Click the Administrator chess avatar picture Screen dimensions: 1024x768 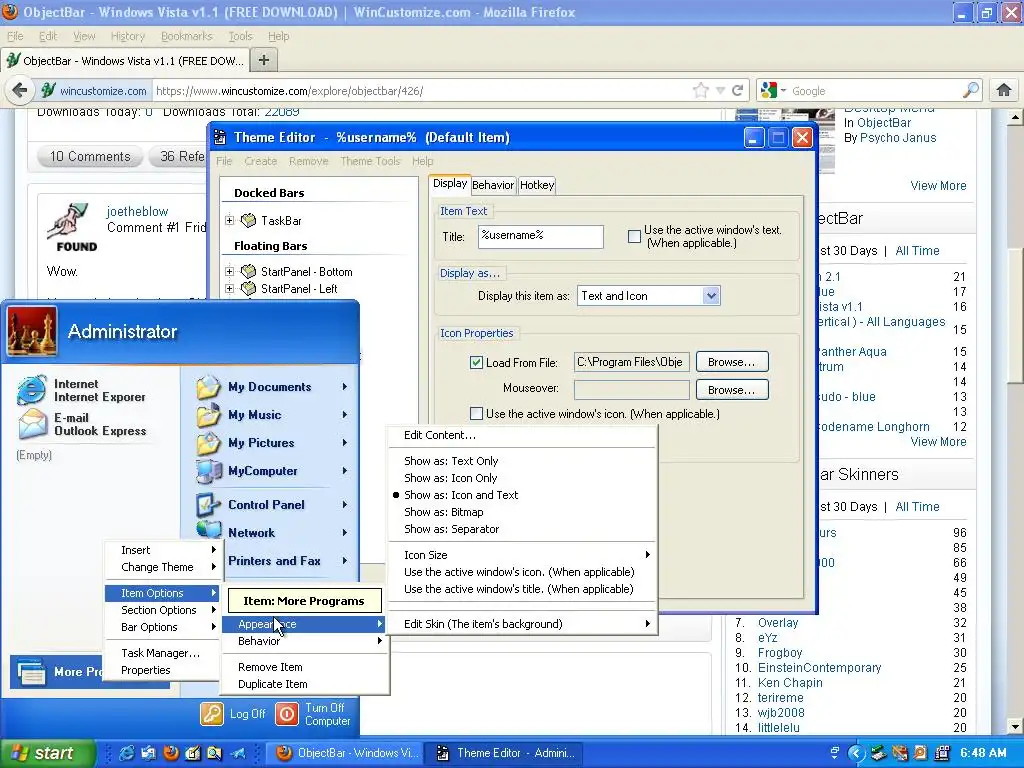(32, 332)
